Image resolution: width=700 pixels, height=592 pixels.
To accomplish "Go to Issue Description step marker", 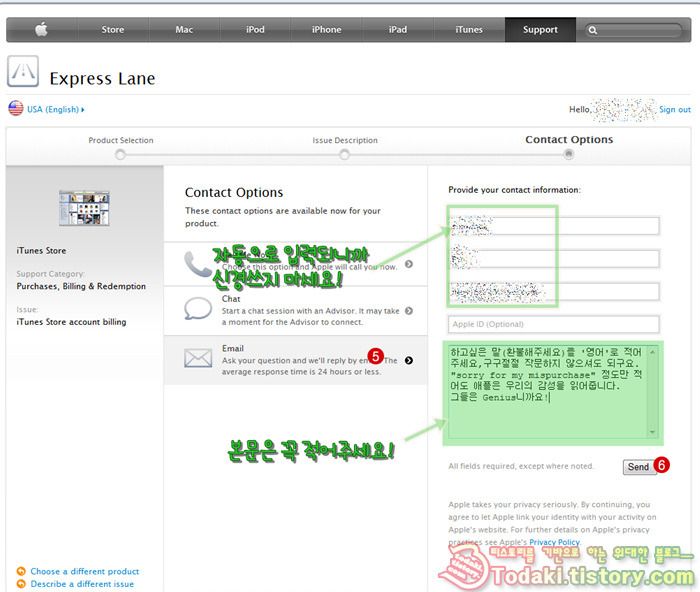I will tap(344, 154).
